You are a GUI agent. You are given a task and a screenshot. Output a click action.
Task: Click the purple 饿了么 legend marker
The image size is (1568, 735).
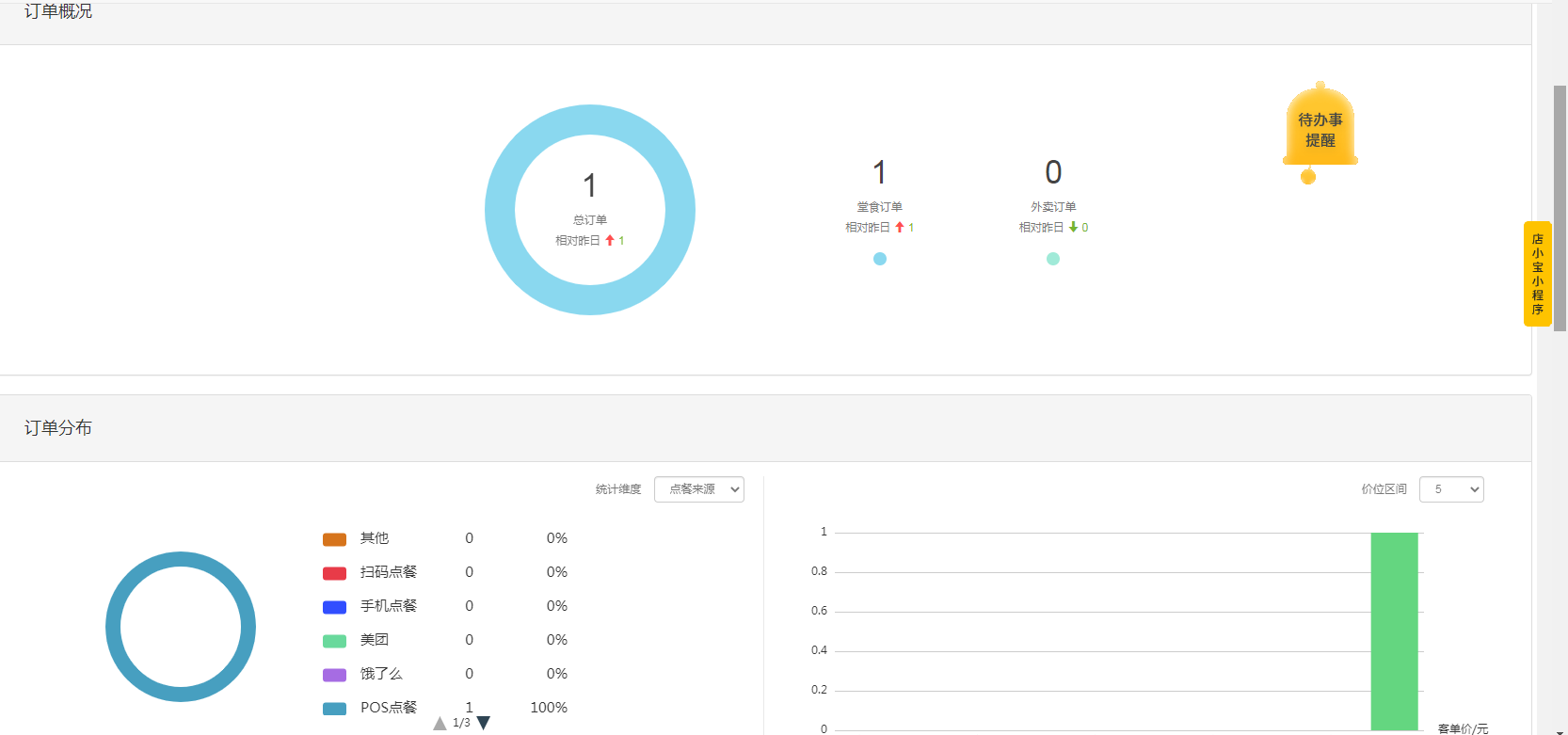(334, 675)
